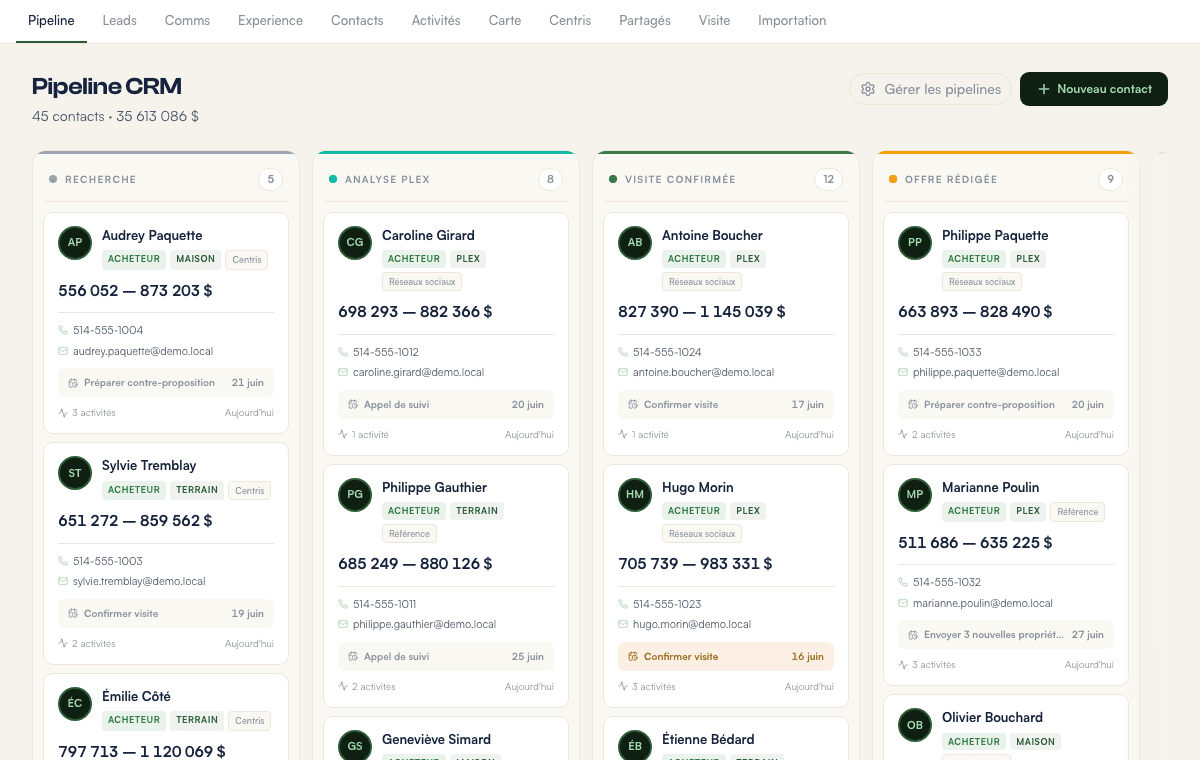Click Antoine Boucher's AB avatar
This screenshot has height=760, width=1200.
[635, 242]
